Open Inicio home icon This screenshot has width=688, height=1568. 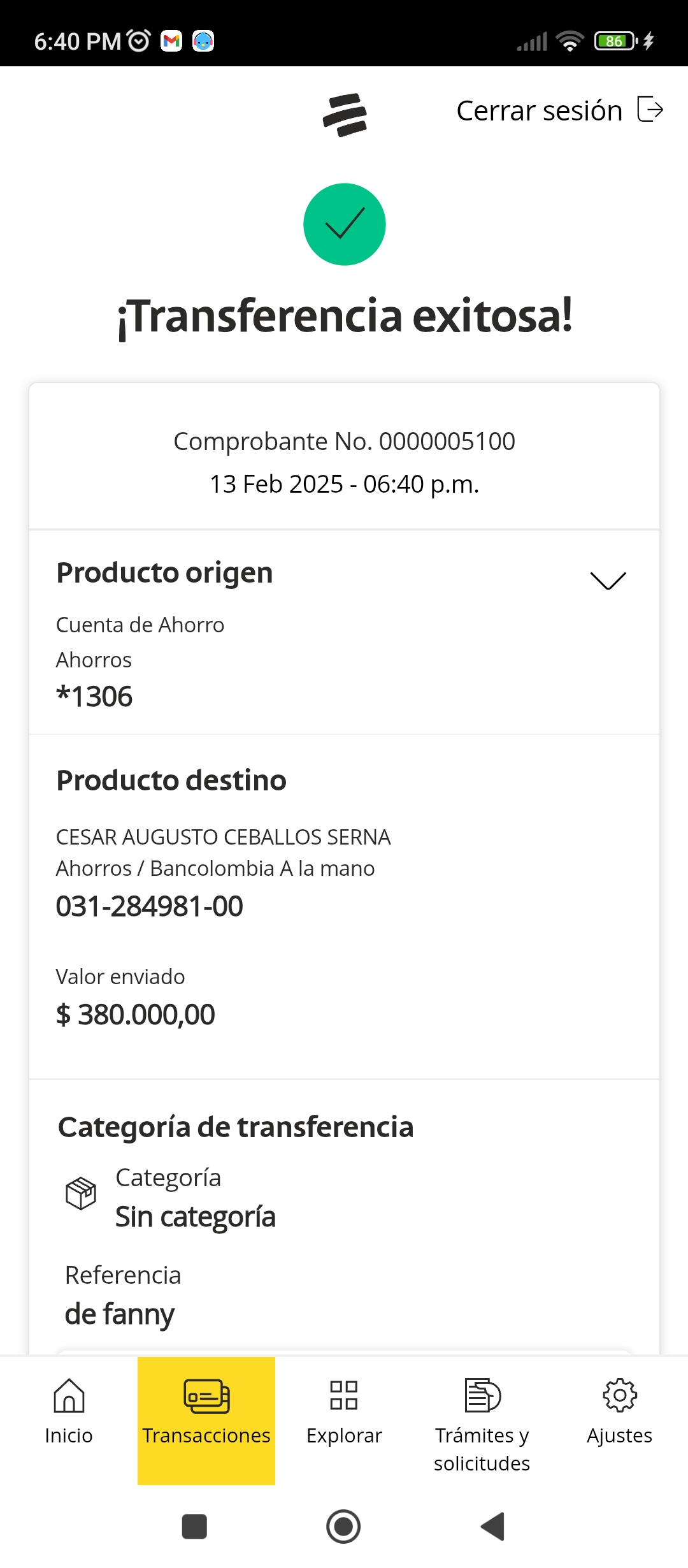pyautogui.click(x=69, y=1396)
